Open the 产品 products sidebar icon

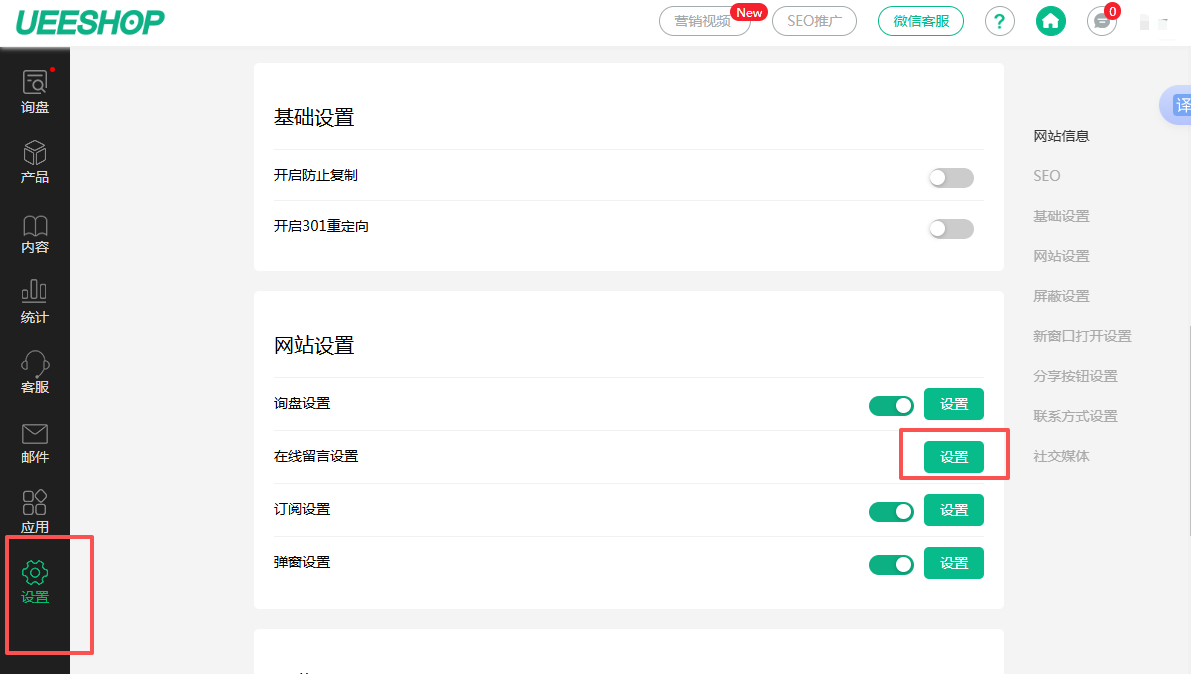click(35, 161)
